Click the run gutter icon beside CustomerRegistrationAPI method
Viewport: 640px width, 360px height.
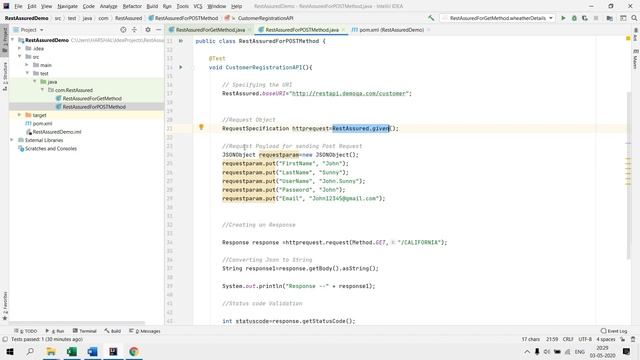(181, 67)
